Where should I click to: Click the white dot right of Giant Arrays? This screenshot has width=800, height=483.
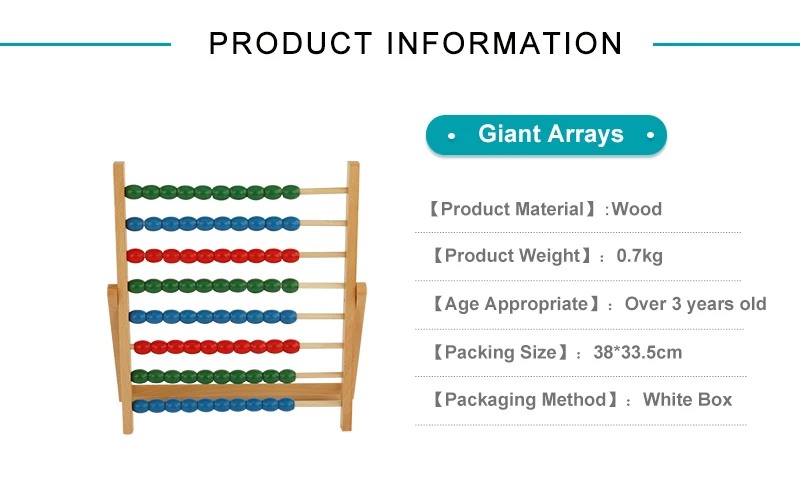pos(650,135)
